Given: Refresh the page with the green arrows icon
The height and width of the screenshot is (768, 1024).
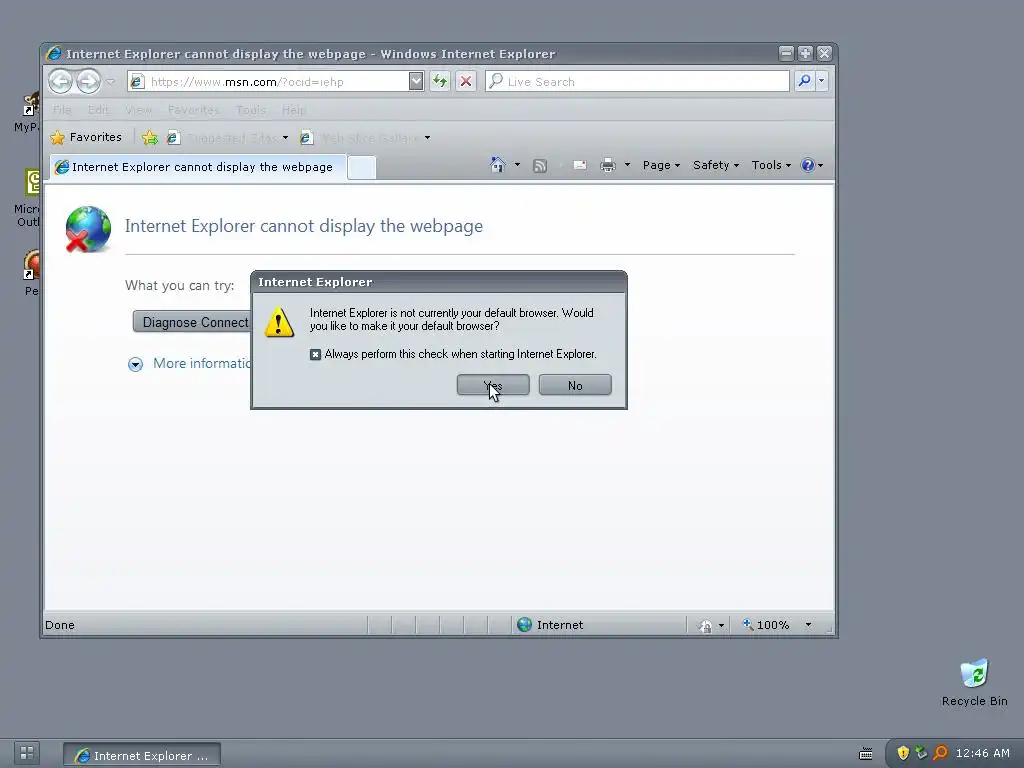Looking at the screenshot, I should 440,81.
